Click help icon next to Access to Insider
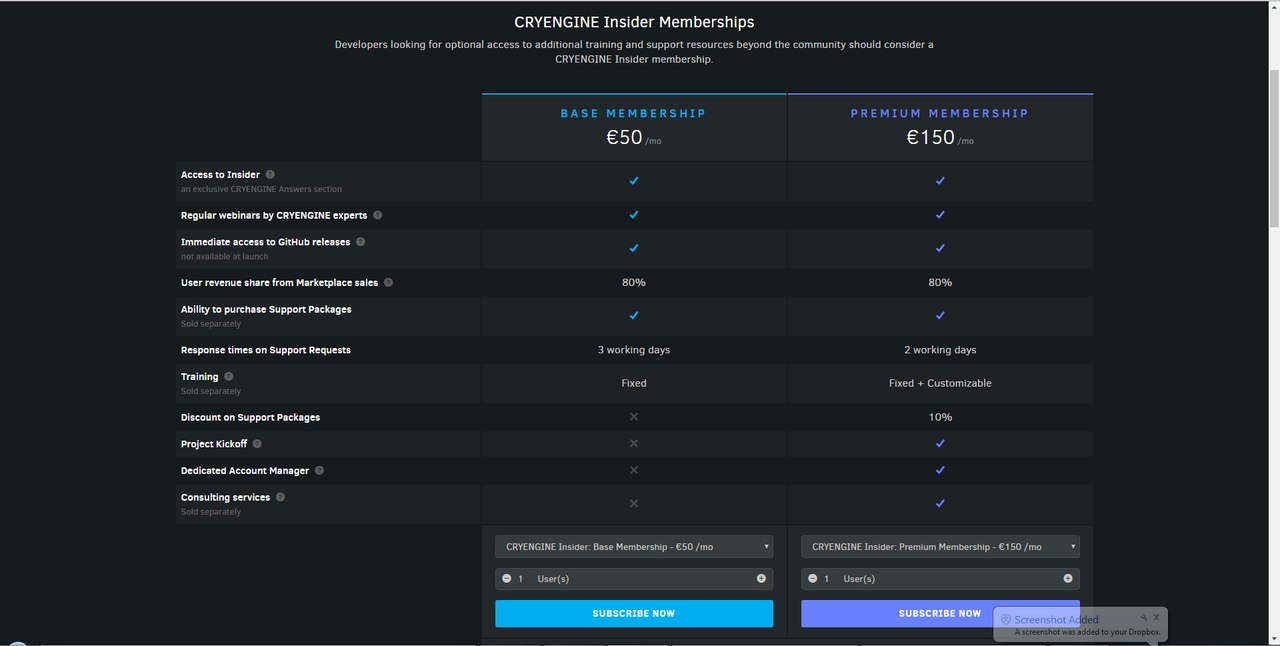Viewport: 1280px width, 646px height. coord(270,174)
